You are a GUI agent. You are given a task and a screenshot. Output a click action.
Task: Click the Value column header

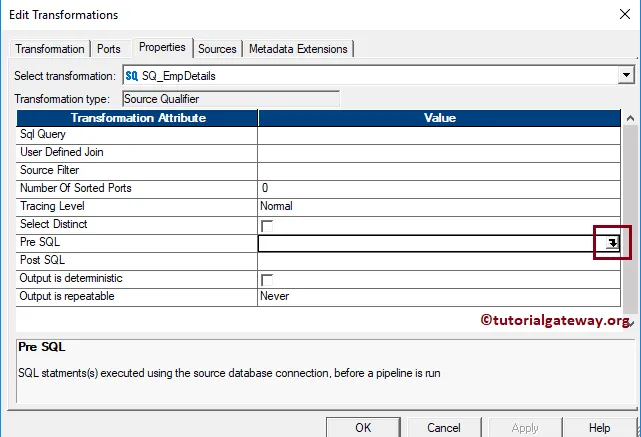[x=439, y=118]
